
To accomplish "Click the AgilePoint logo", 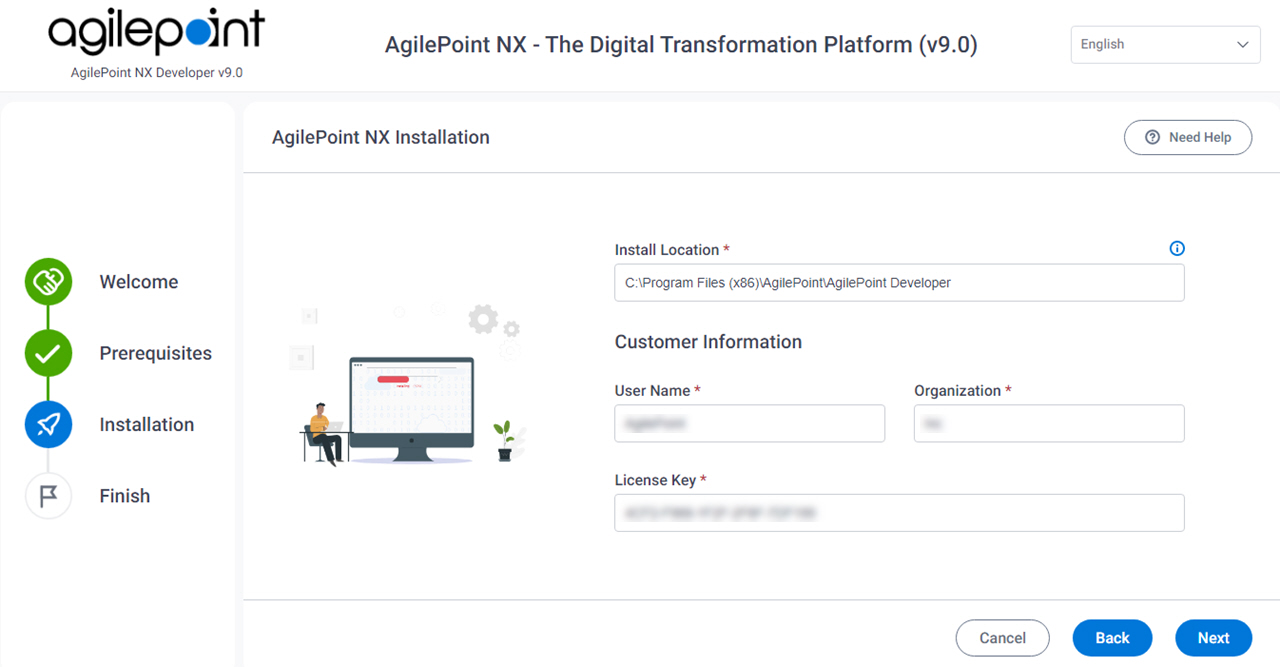I will (157, 33).
